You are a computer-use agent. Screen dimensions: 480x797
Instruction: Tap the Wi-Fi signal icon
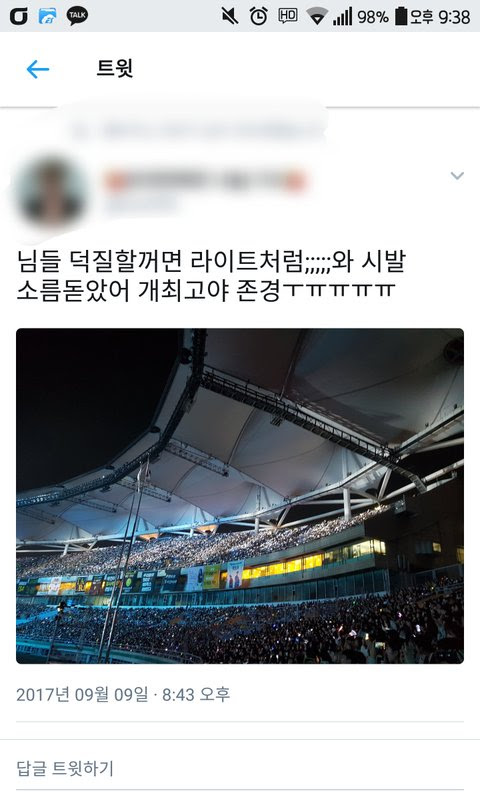click(316, 17)
